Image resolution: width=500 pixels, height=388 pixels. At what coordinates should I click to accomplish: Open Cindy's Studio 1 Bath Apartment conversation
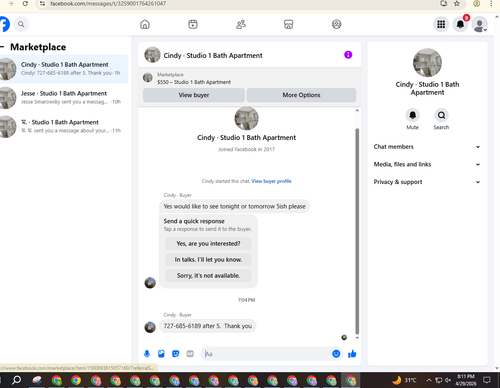pyautogui.click(x=64, y=69)
